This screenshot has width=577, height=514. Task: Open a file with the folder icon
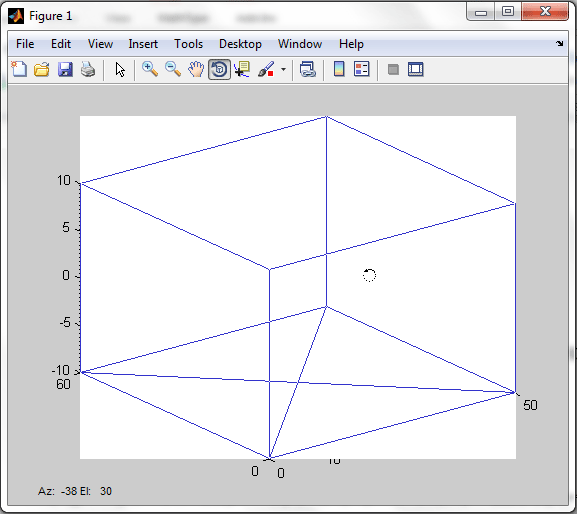click(x=42, y=69)
